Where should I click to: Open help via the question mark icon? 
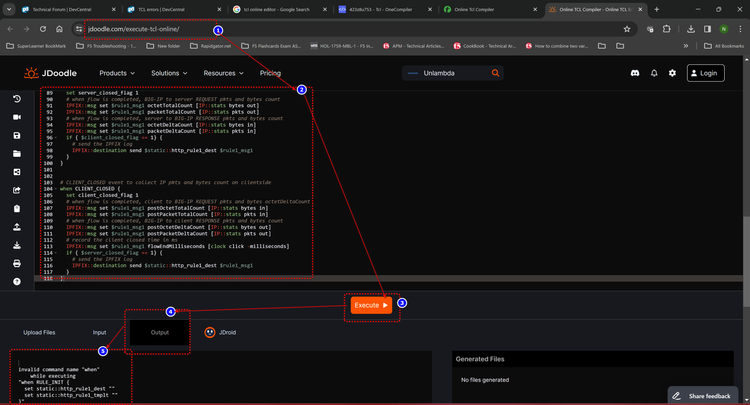[x=17, y=282]
